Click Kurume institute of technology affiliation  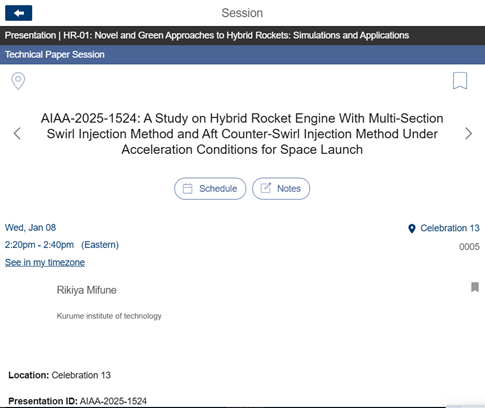109,316
